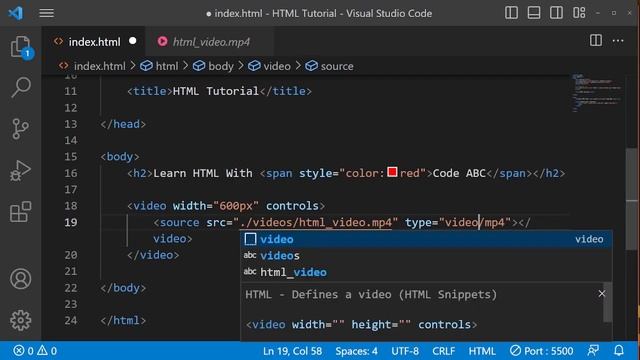Click the red color swatch in style attribute
Image resolution: width=640 pixels, height=360 pixels.
click(392, 172)
